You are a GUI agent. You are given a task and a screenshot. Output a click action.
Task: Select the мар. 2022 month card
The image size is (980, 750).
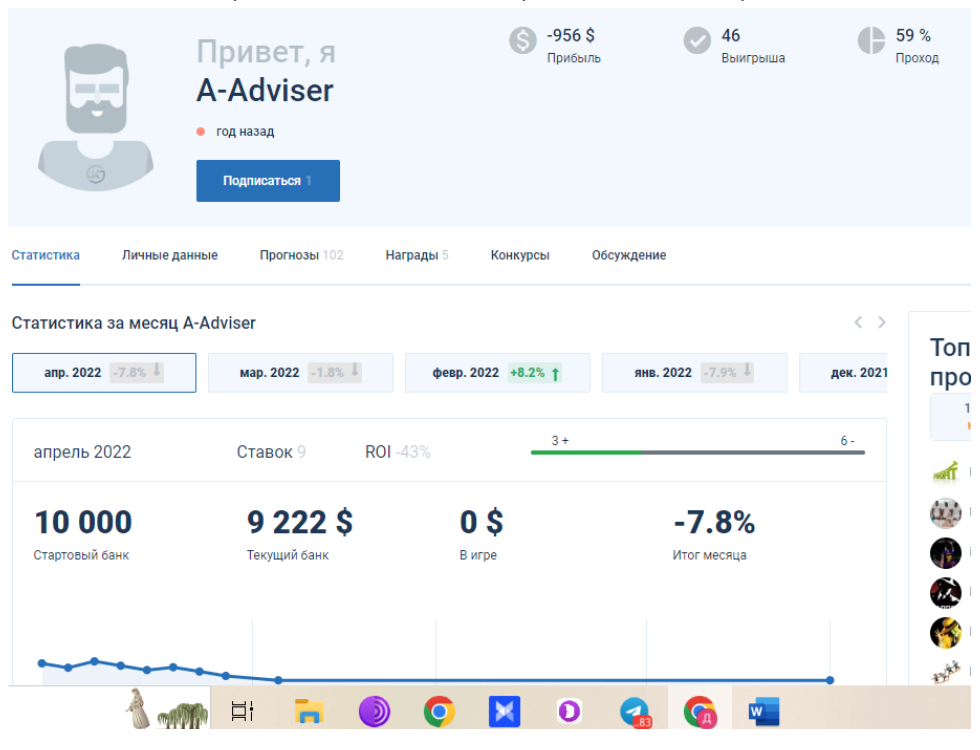point(301,372)
